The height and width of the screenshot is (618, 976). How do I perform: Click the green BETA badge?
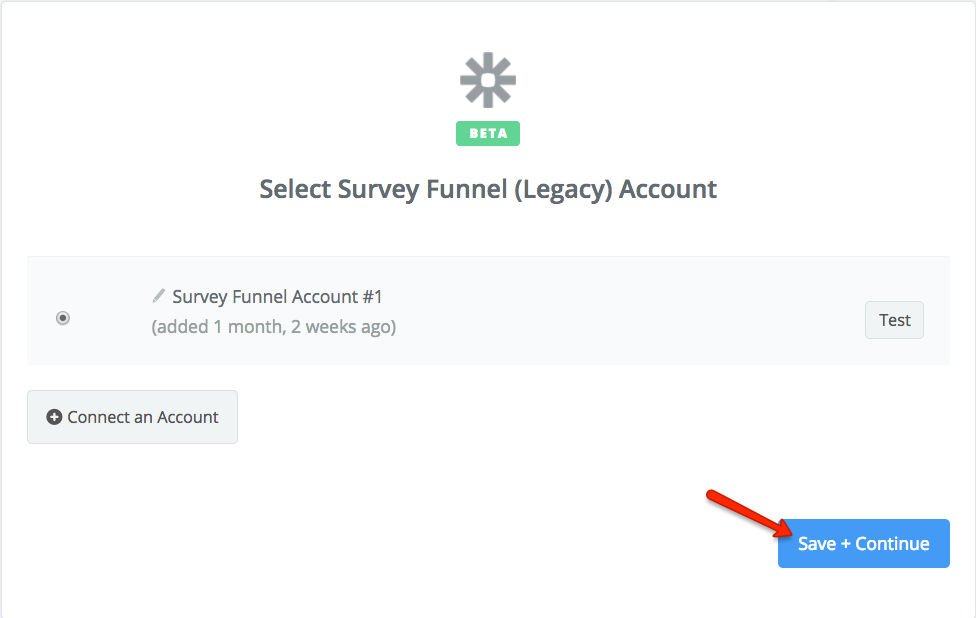click(x=488, y=133)
